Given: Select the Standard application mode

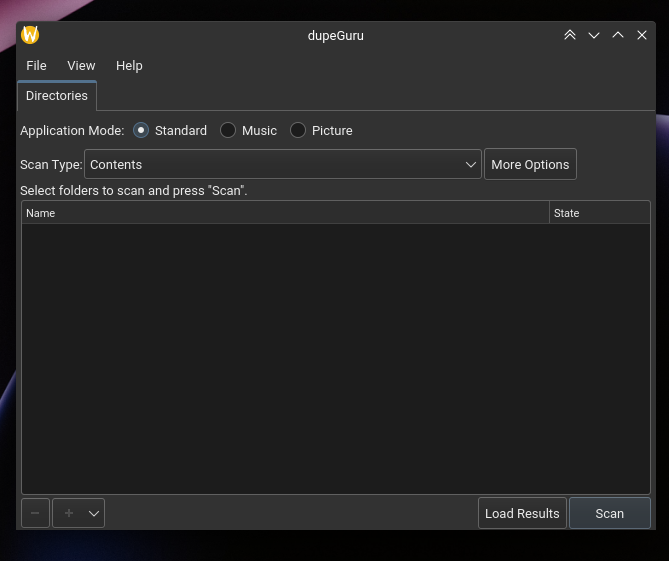Looking at the screenshot, I should point(170,130).
